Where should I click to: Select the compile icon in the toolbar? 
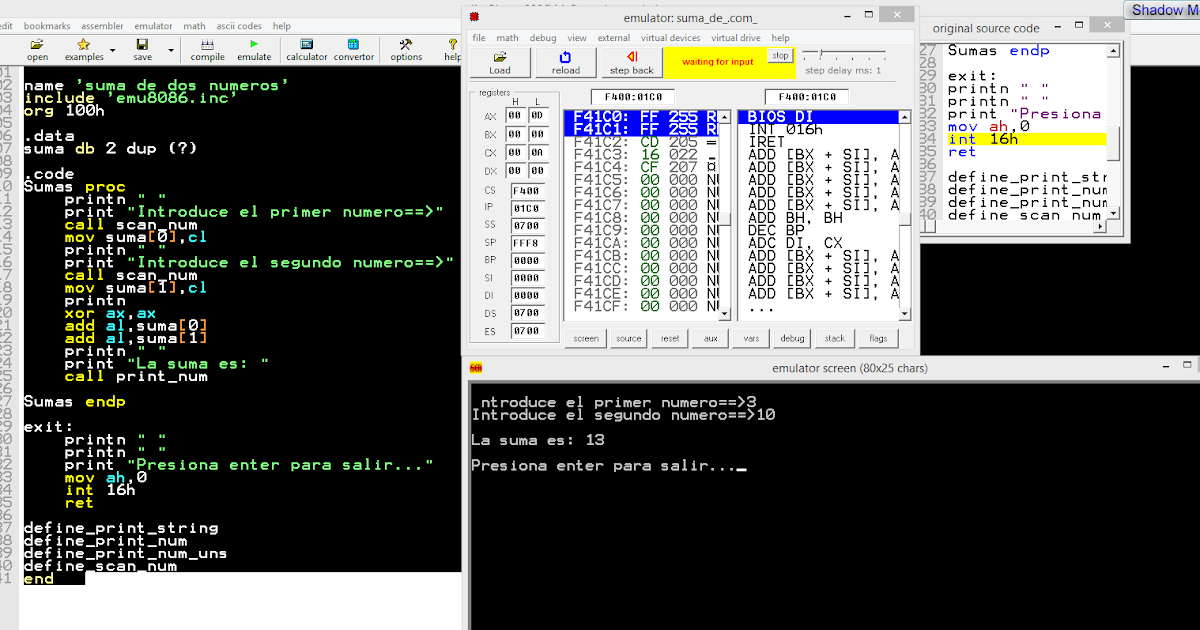pyautogui.click(x=207, y=45)
